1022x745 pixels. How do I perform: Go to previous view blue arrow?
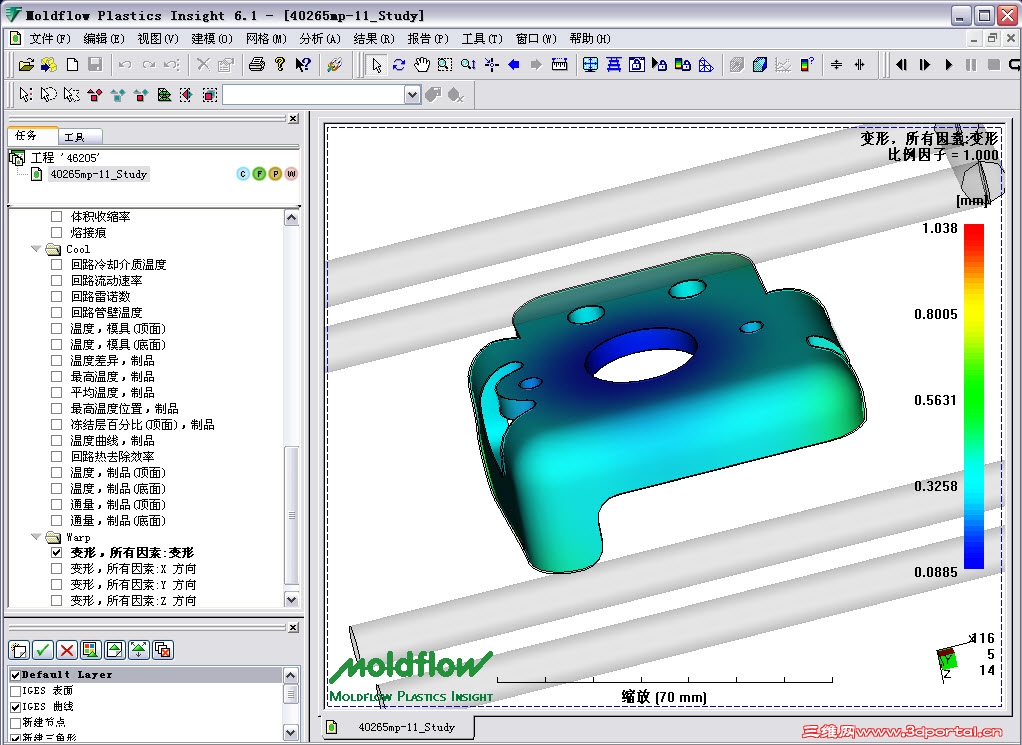pos(514,65)
